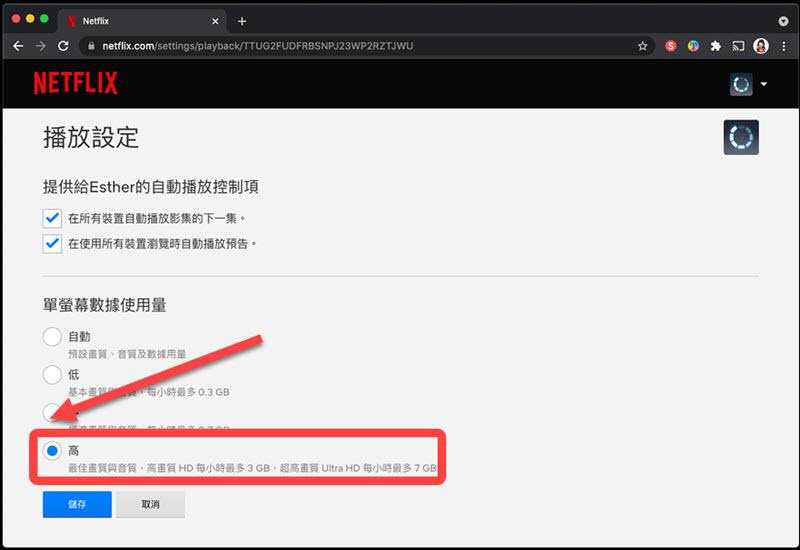Reload the Netflix playback settings page
This screenshot has height=550, width=800.
tap(64, 46)
